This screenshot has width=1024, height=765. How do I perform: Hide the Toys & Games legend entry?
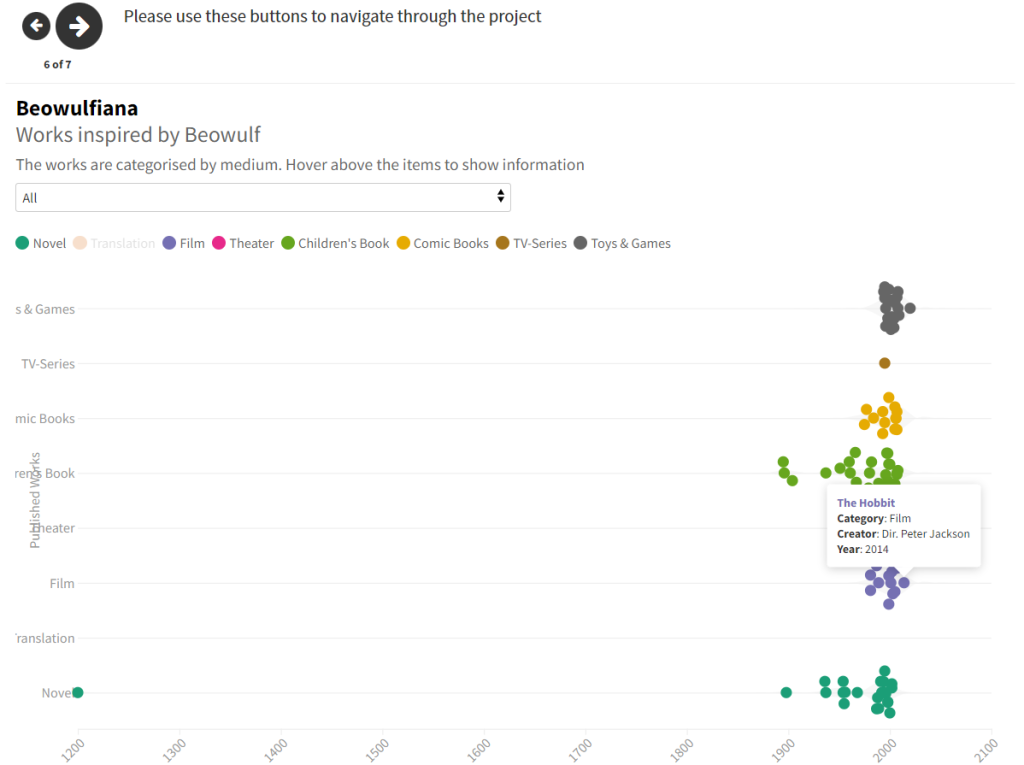point(622,243)
